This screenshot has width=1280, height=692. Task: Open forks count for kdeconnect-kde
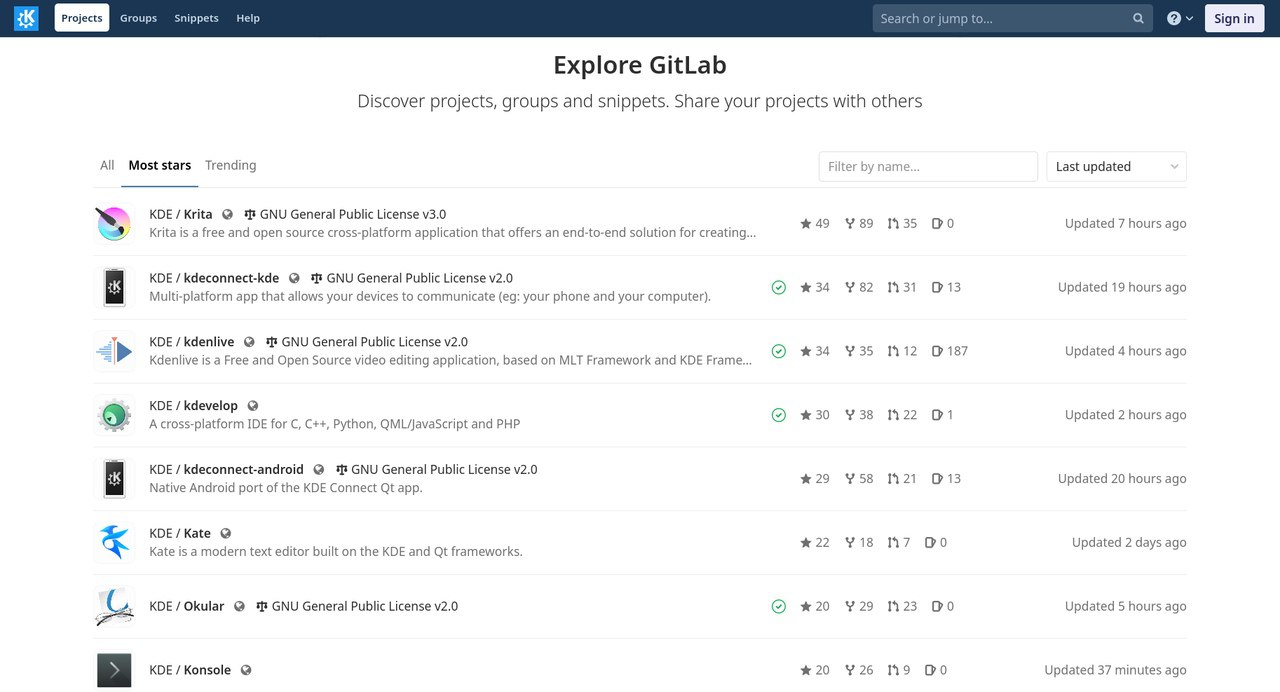[859, 287]
